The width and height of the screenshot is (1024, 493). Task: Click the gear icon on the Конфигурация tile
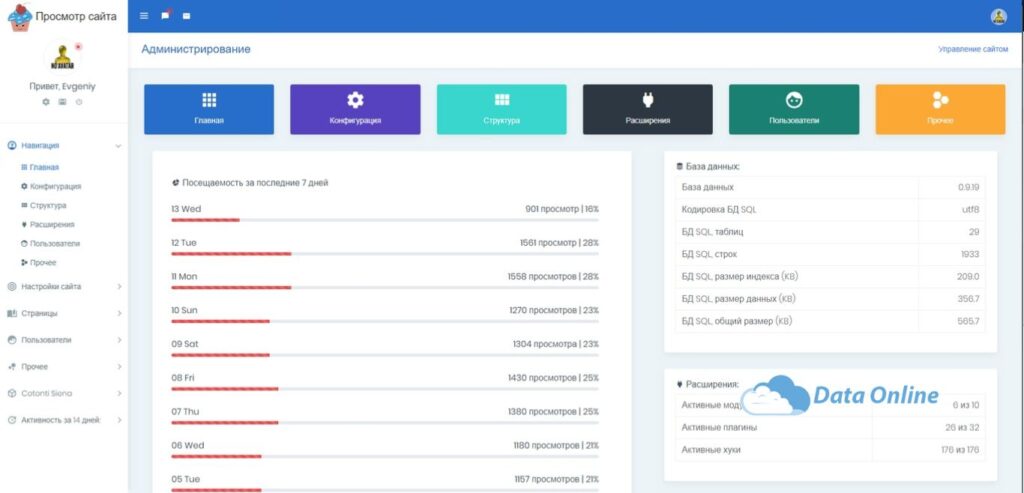coord(355,100)
